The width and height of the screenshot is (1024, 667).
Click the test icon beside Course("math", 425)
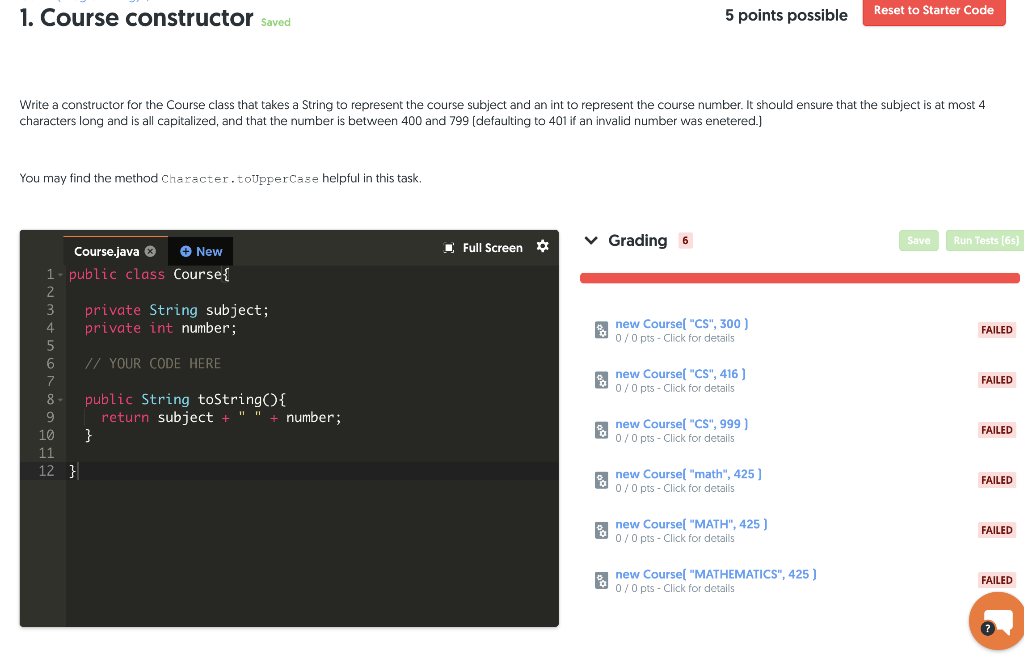pyautogui.click(x=601, y=480)
